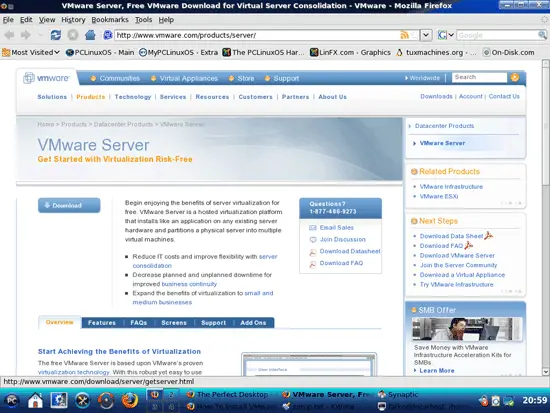Click the orange search go icon on VMware page
The image size is (550, 413).
point(515,77)
